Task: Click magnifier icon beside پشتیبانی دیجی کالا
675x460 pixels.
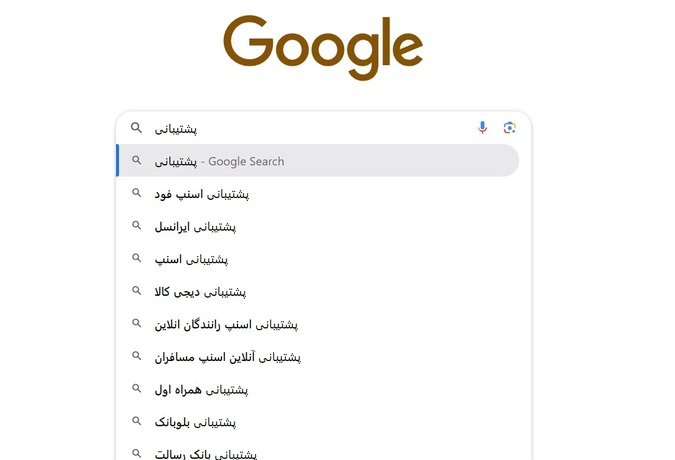Action: pos(136,290)
